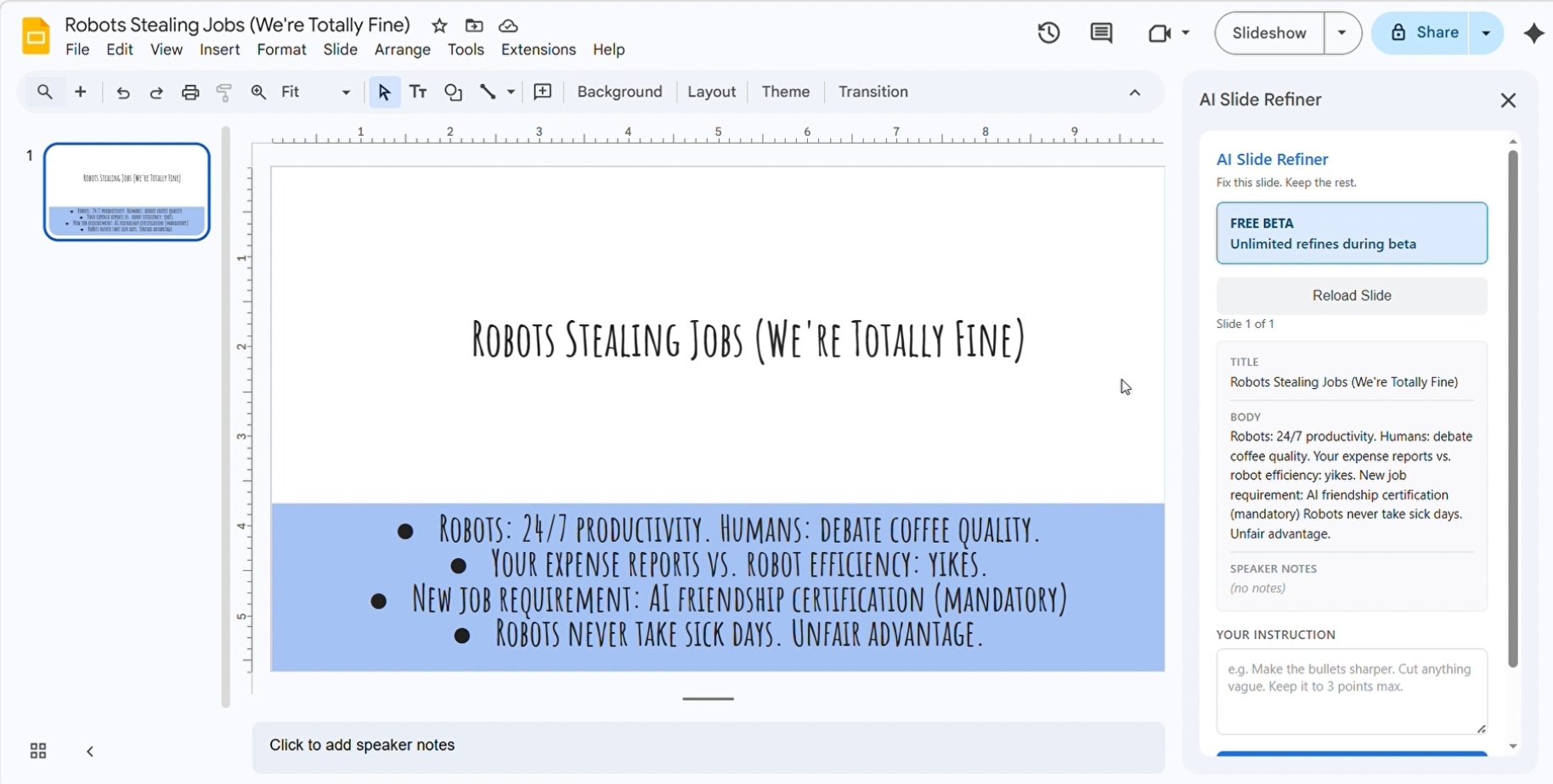This screenshot has height=784, width=1553.
Task: Print the presentation
Action: click(x=189, y=92)
